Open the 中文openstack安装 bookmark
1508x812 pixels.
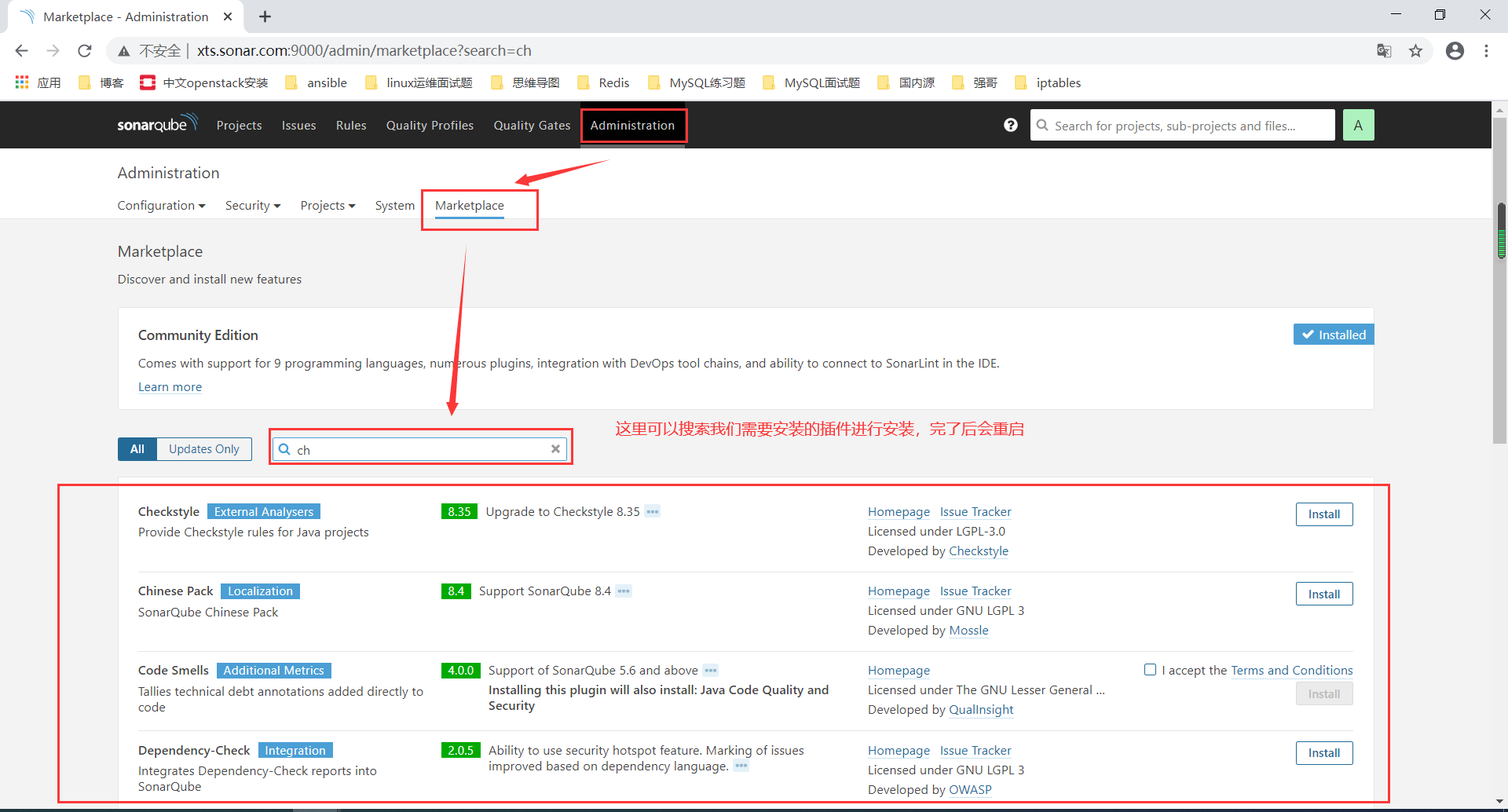click(x=204, y=82)
